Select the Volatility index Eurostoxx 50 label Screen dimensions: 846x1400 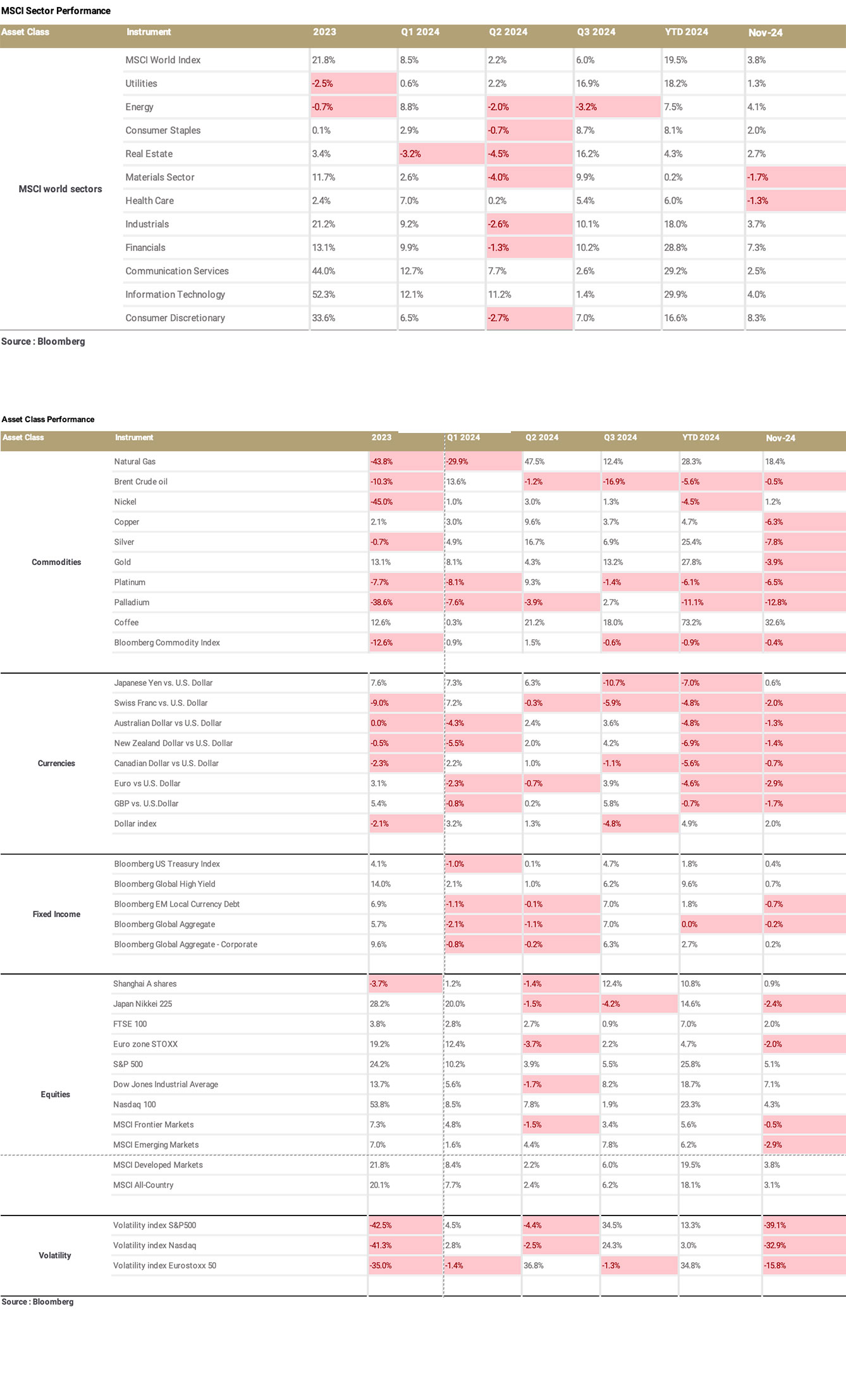click(164, 1265)
